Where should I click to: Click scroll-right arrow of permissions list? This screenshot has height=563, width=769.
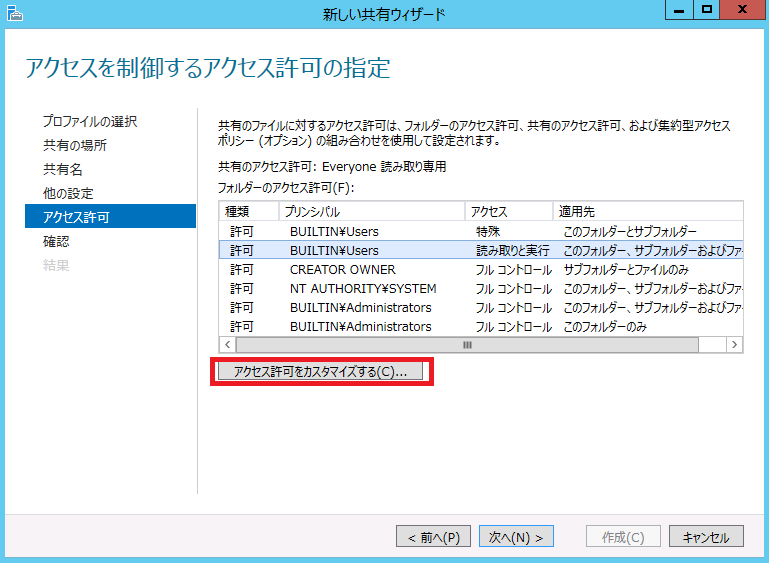734,345
